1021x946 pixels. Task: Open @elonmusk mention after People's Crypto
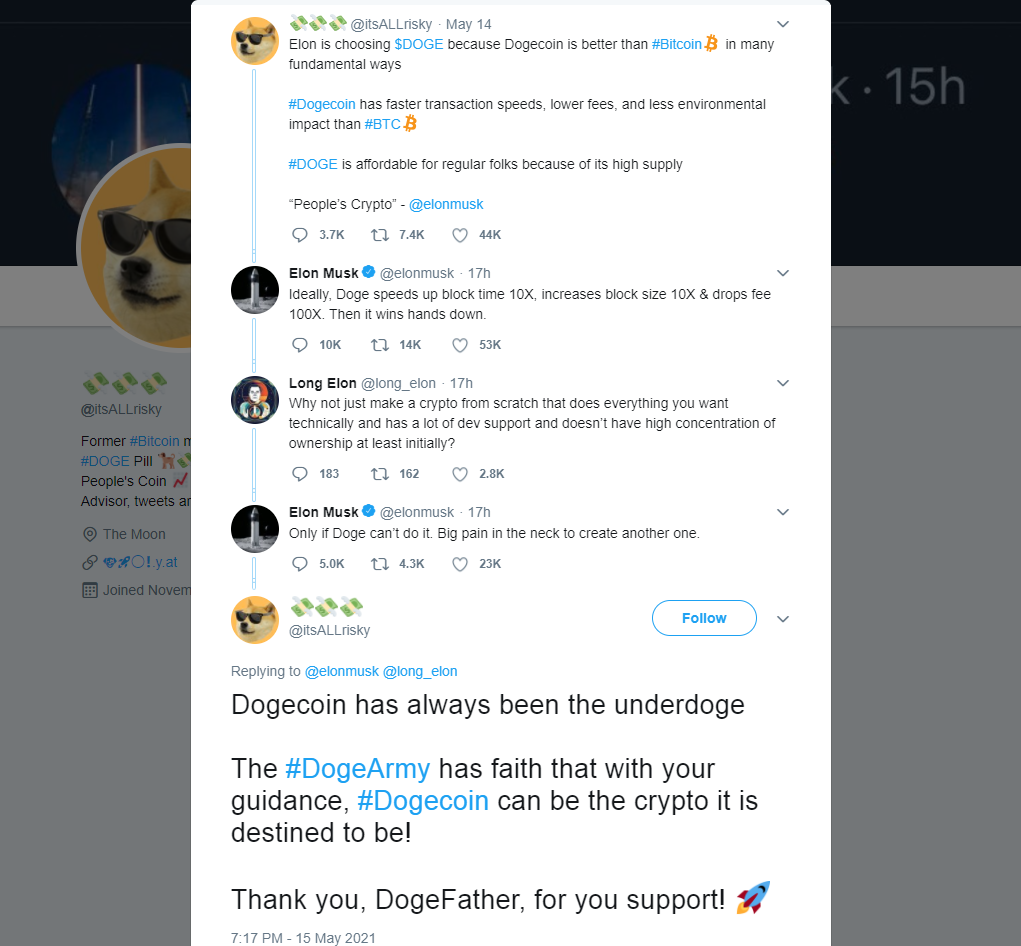(446, 204)
